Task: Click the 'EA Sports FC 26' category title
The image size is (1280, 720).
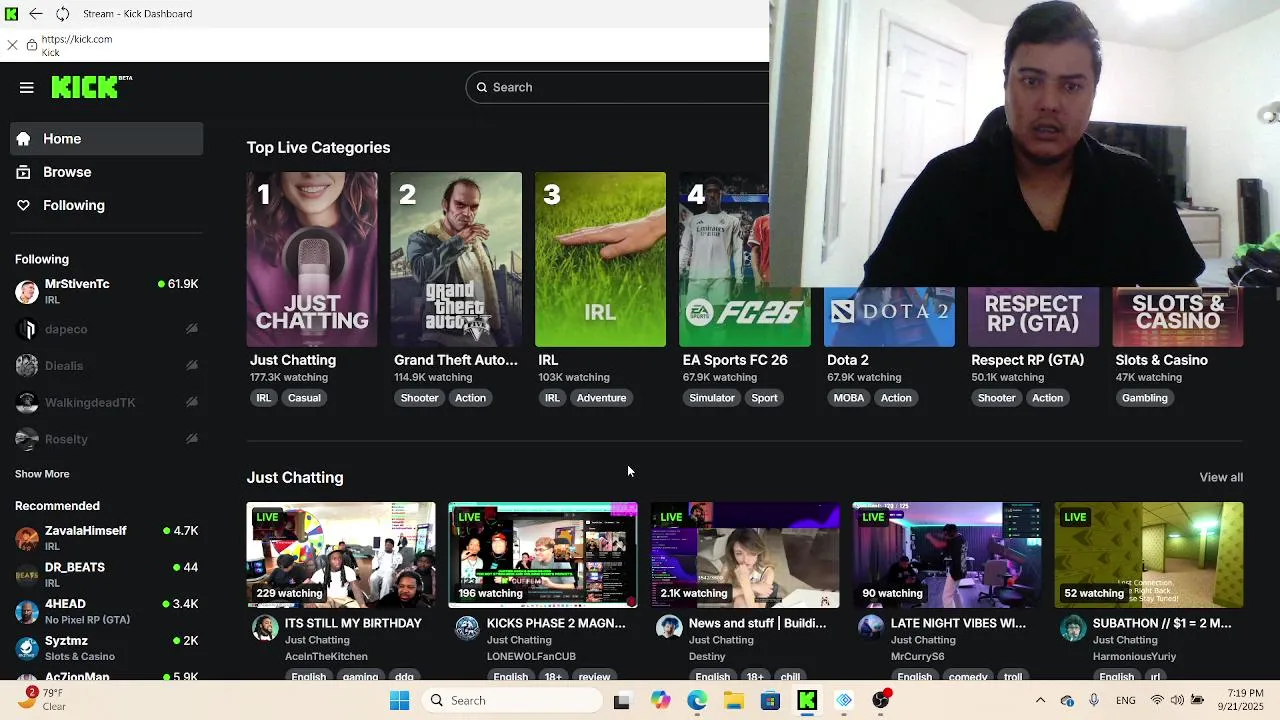Action: (735, 360)
